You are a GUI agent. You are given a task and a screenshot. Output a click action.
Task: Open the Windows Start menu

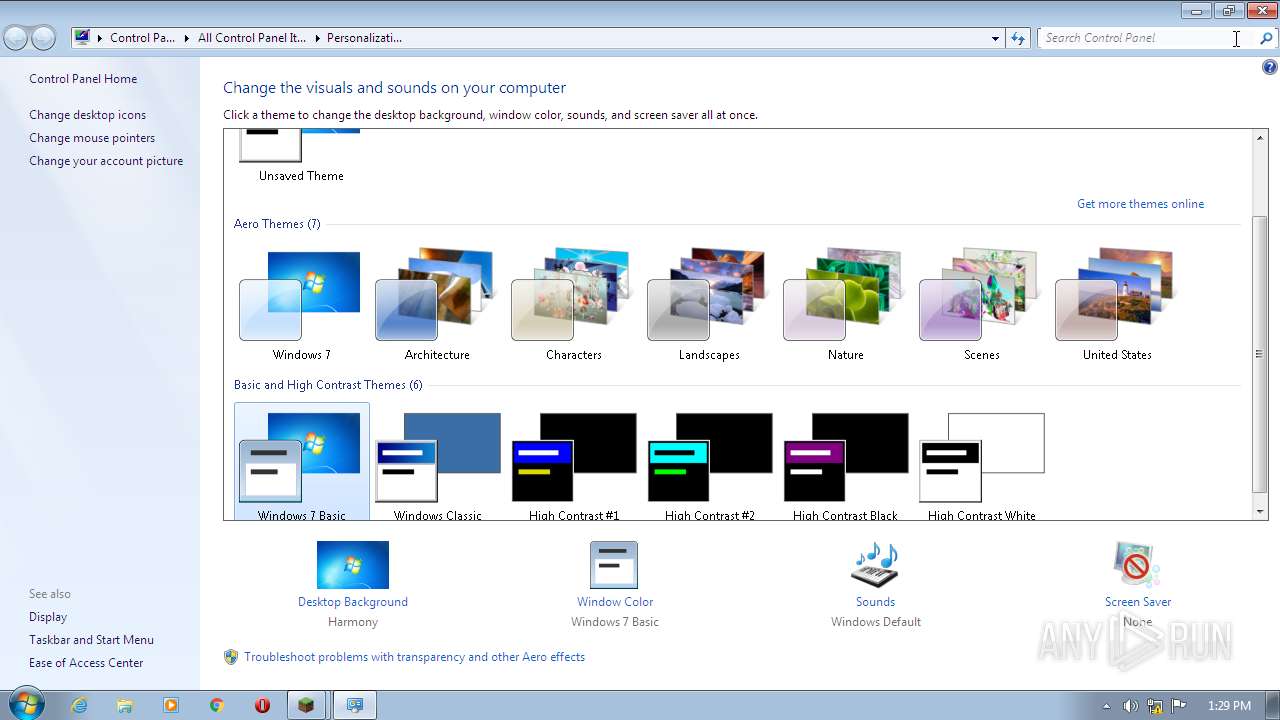tap(25, 704)
